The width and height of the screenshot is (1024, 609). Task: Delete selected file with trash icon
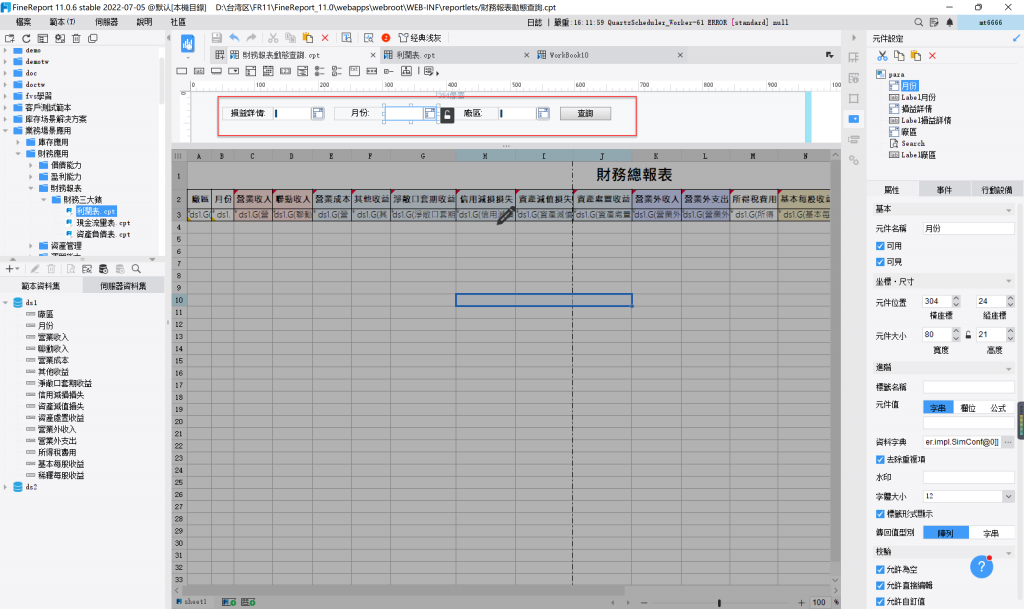point(76,39)
